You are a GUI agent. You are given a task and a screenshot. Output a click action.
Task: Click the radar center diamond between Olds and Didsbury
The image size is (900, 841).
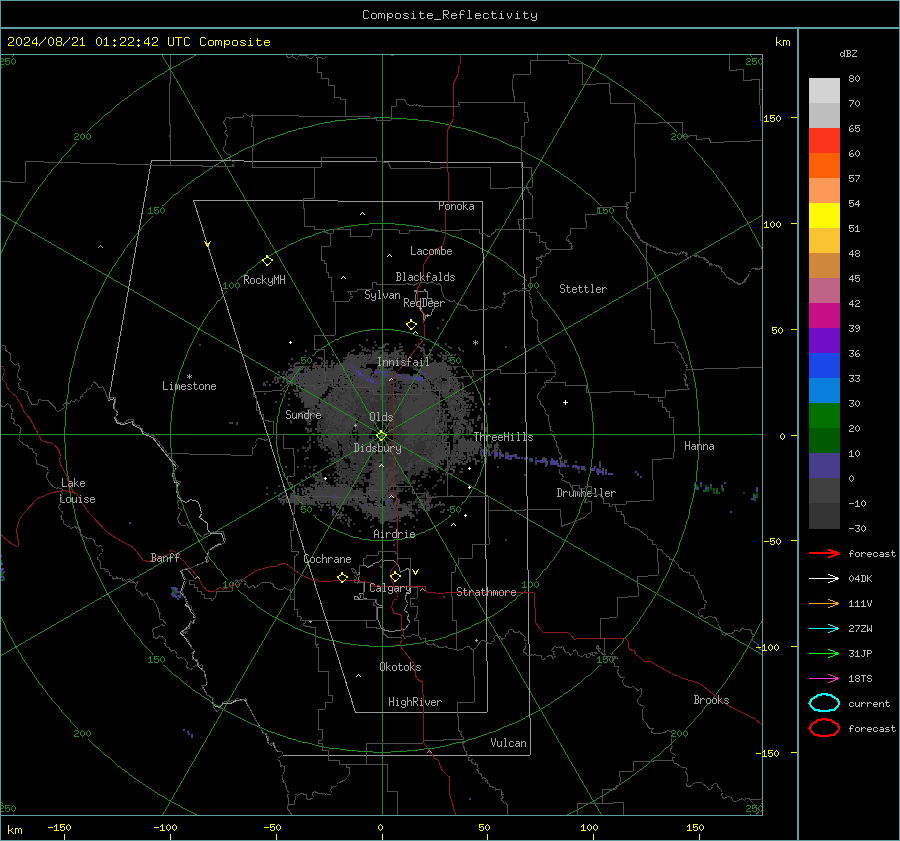(x=381, y=436)
